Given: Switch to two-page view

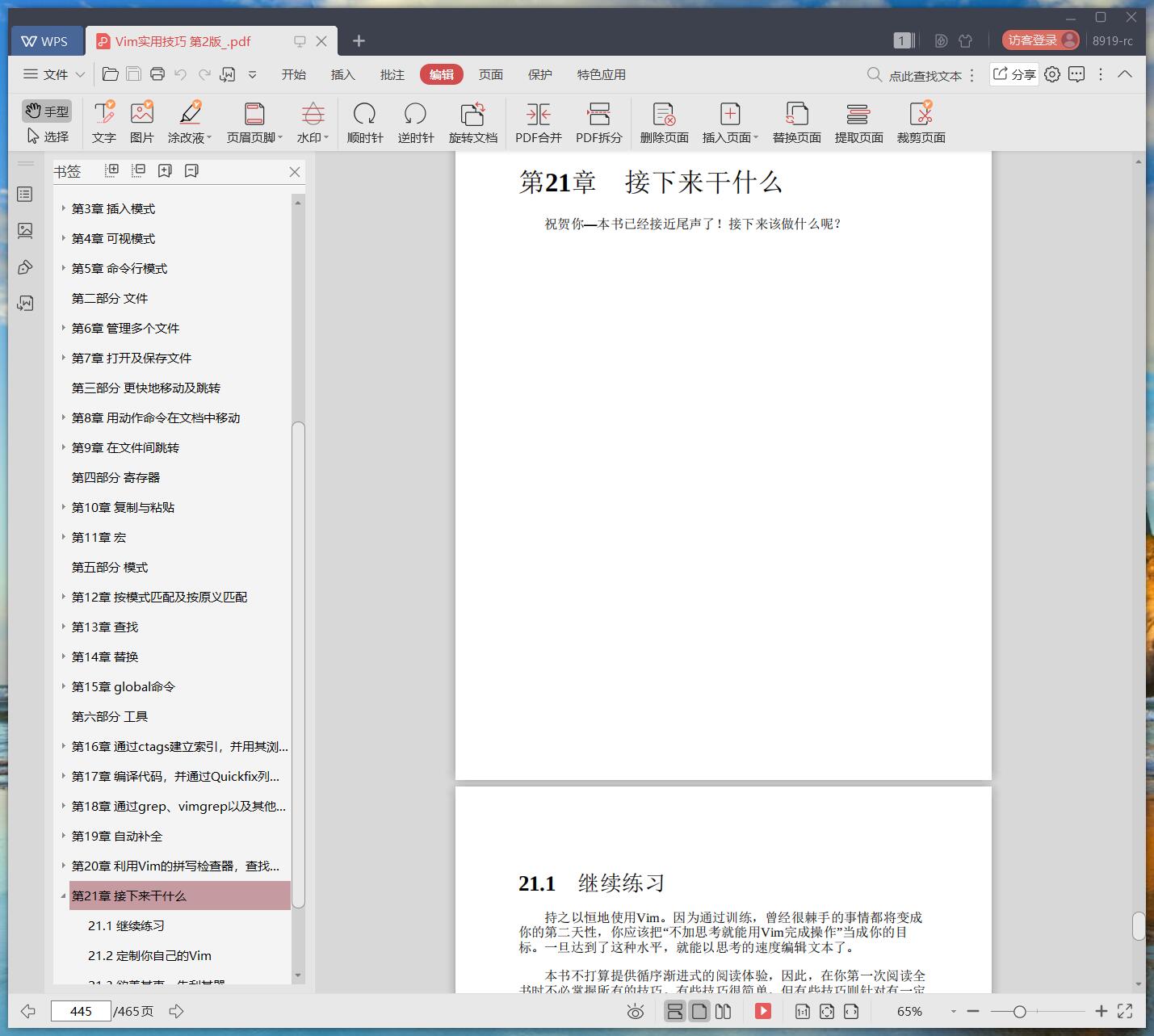Looking at the screenshot, I should pos(724,1011).
